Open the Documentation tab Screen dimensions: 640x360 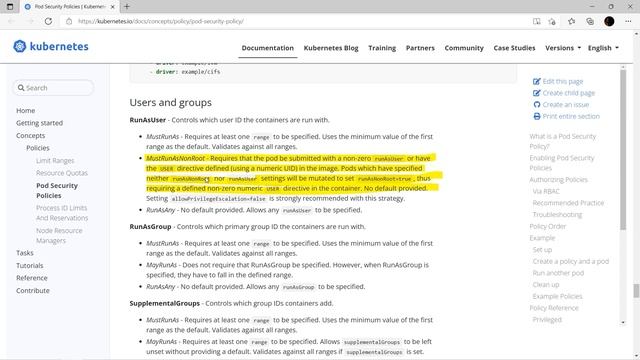[x=267, y=48]
